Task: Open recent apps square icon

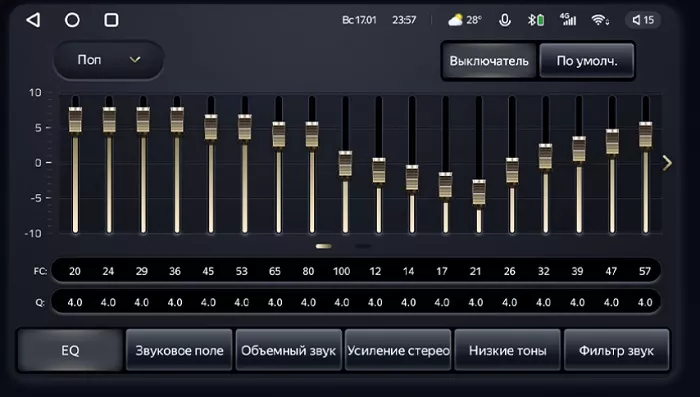Action: (111, 20)
